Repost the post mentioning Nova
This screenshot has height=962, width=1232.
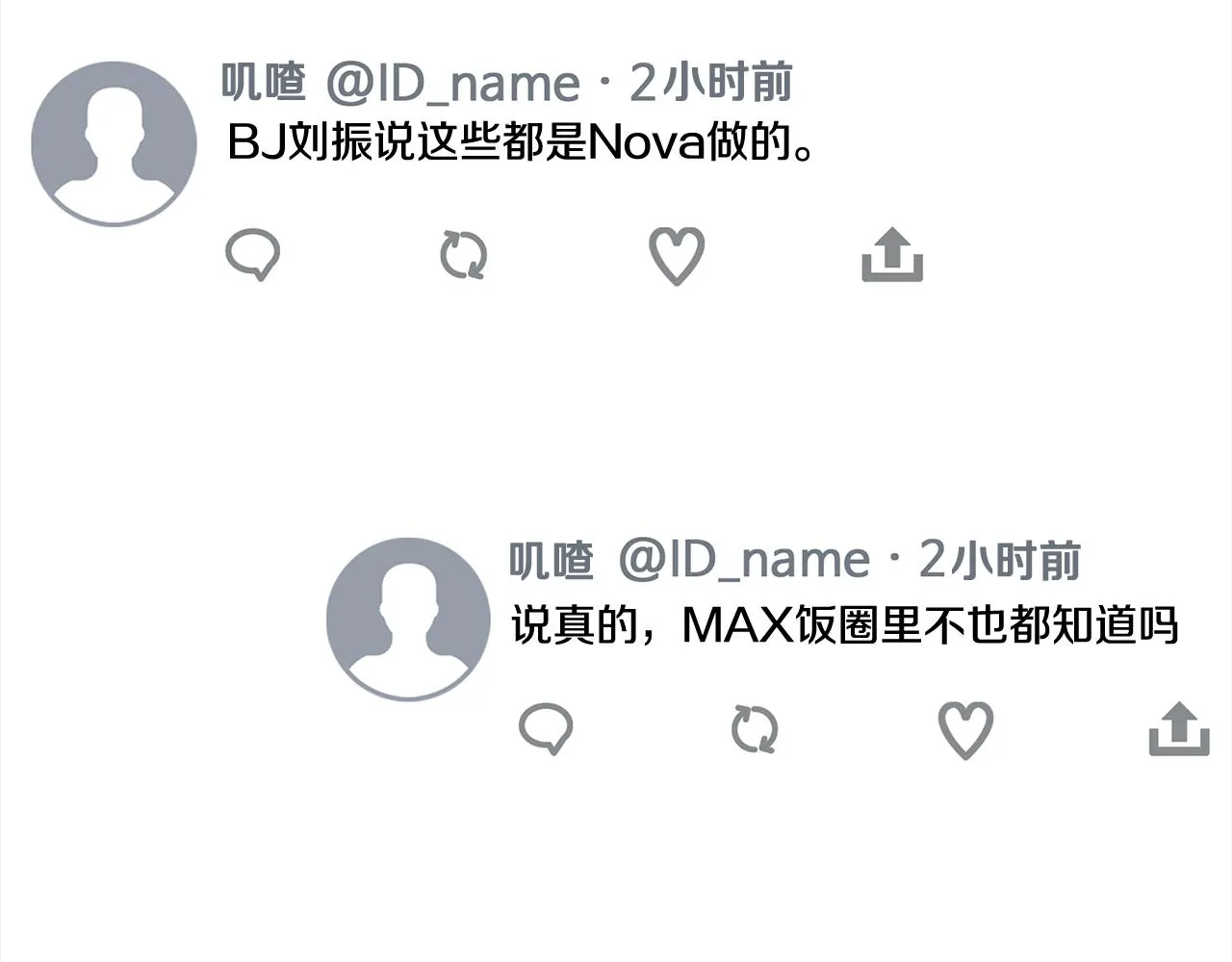pyautogui.click(x=463, y=256)
